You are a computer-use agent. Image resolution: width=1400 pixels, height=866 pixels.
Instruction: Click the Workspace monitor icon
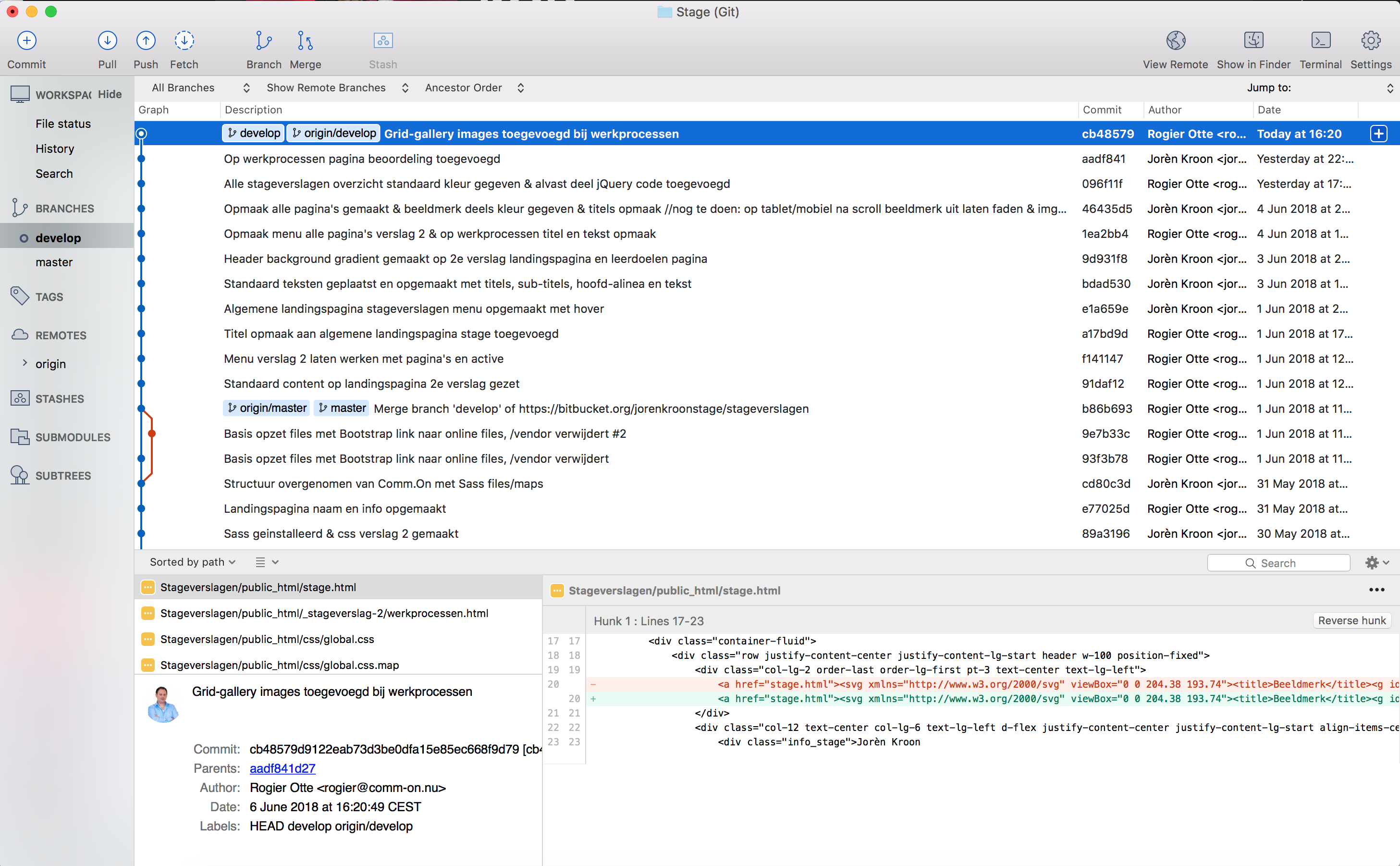click(x=20, y=94)
